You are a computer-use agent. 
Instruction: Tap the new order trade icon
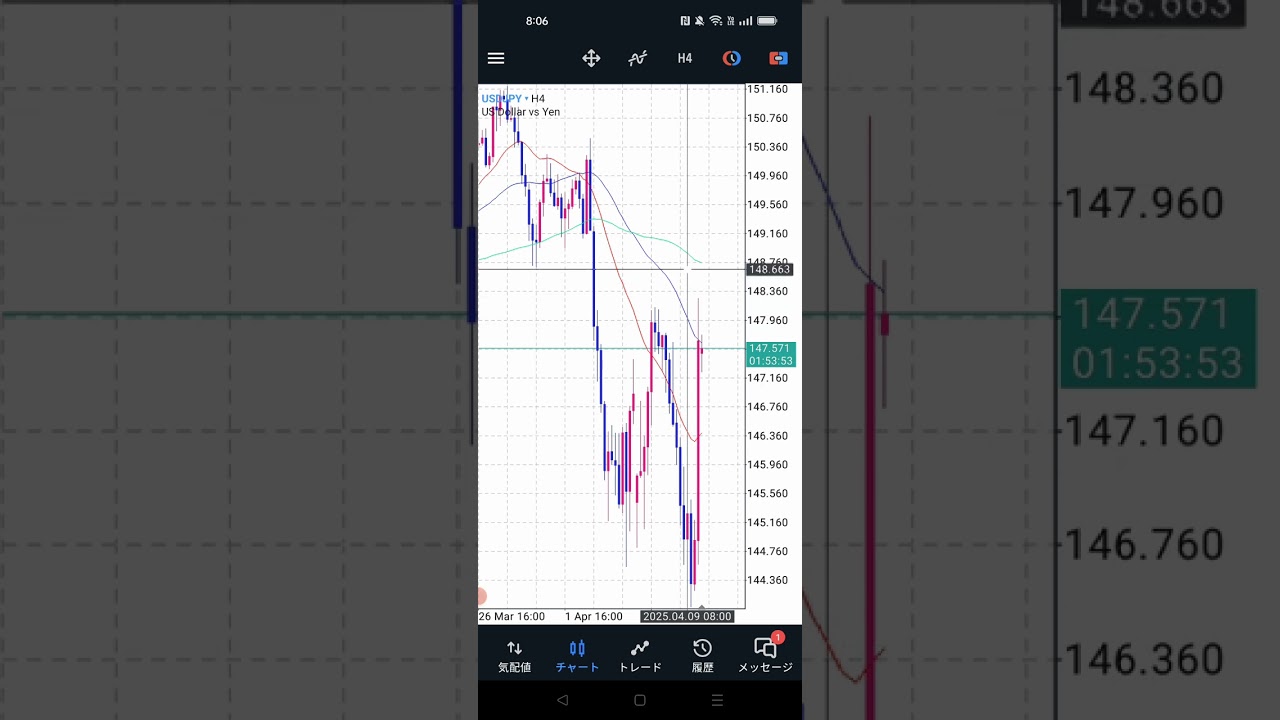coord(778,58)
